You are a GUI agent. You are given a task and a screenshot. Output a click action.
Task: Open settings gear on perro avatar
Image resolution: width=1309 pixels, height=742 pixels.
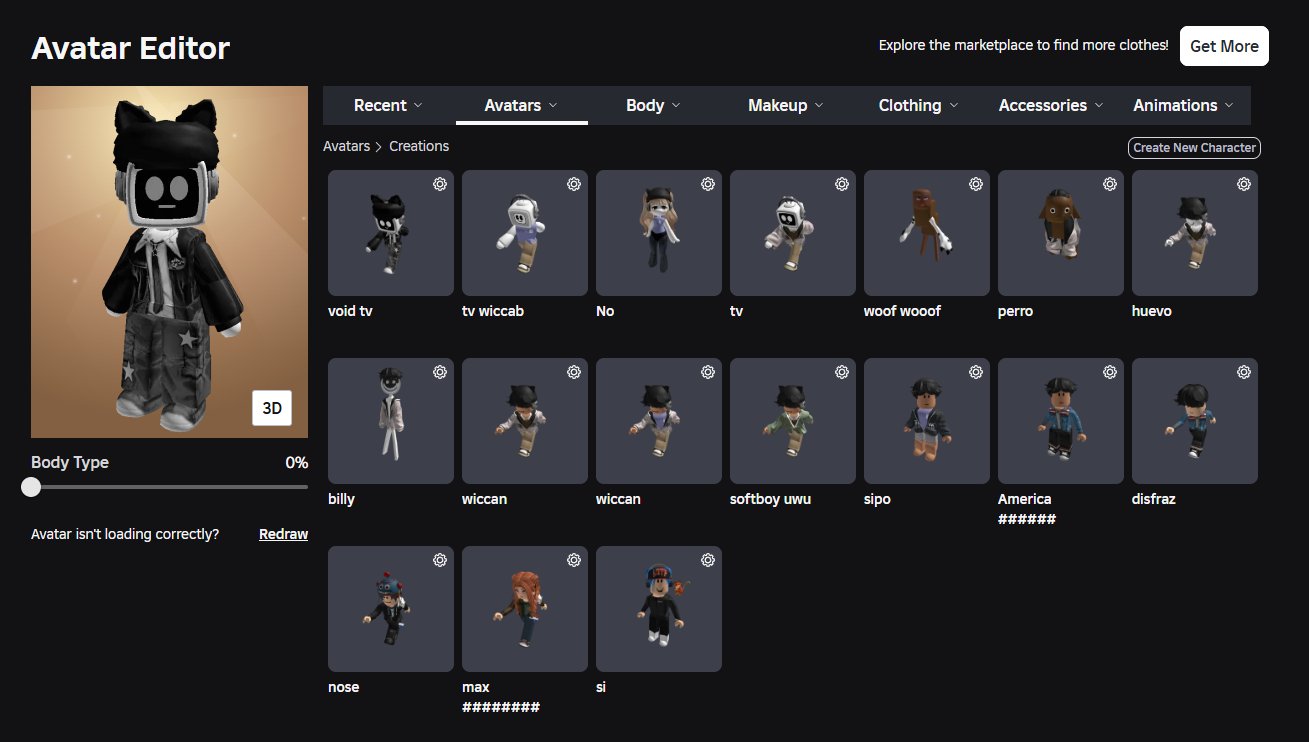(x=1110, y=184)
